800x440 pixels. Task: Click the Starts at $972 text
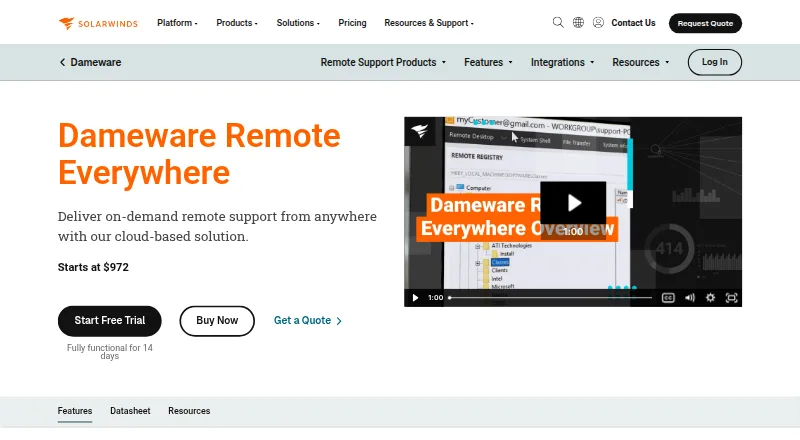[x=93, y=267]
